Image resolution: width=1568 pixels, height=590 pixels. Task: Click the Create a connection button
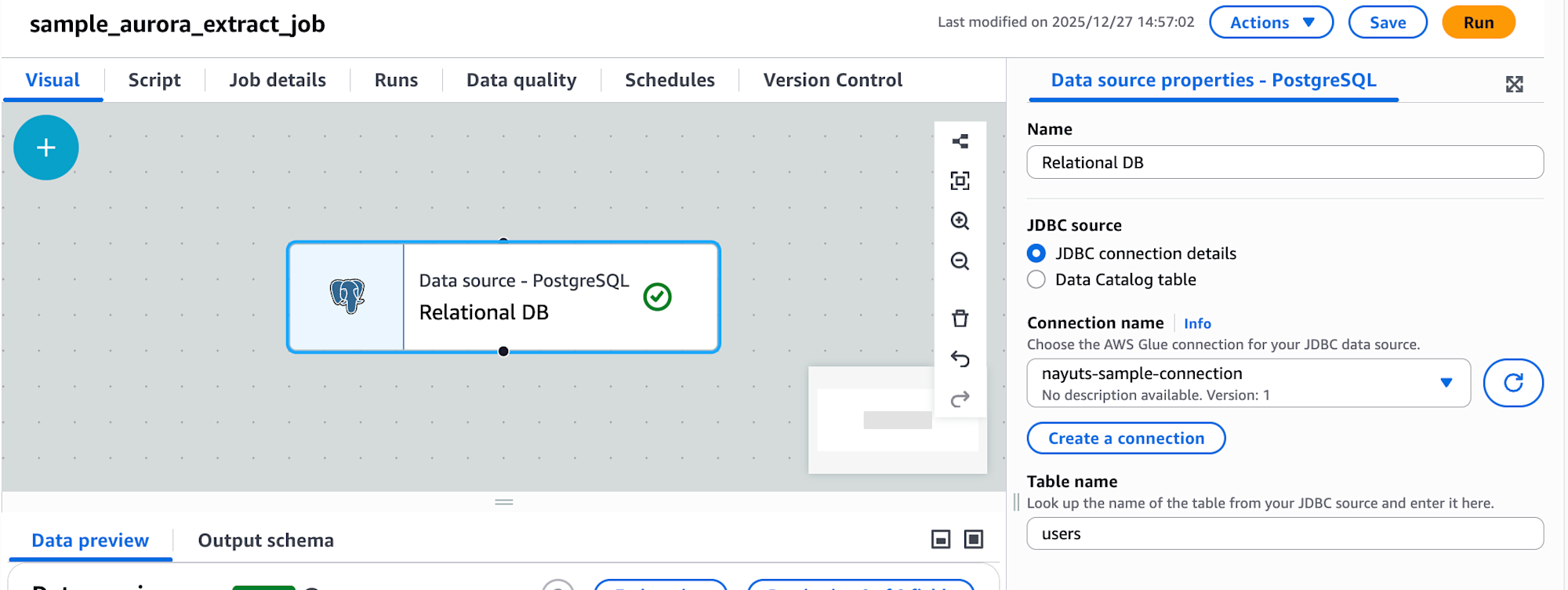1126,439
